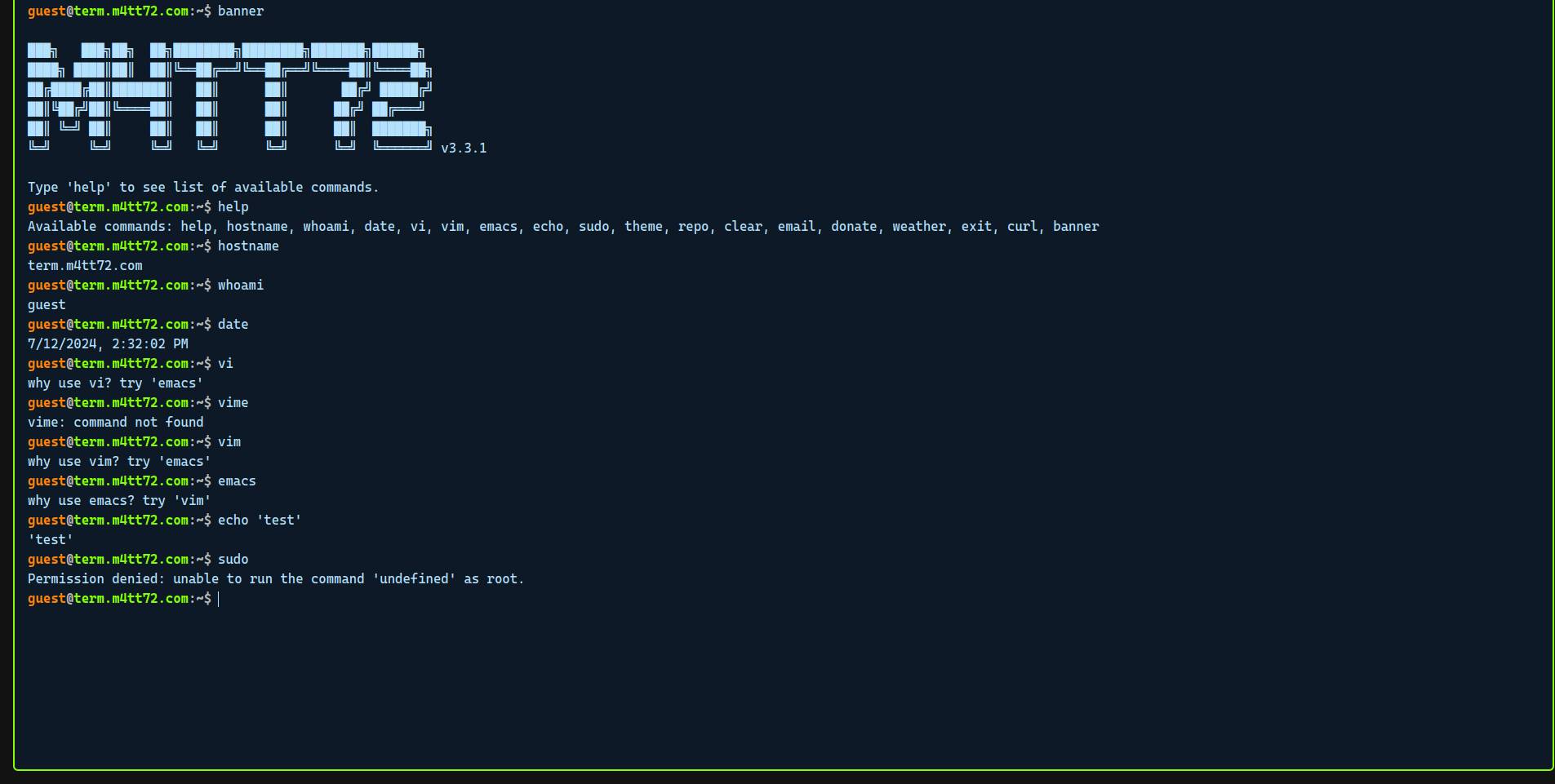The width and height of the screenshot is (1555, 784).
Task: Click the version text 'v3.3.1' beside banner
Action: tap(464, 148)
